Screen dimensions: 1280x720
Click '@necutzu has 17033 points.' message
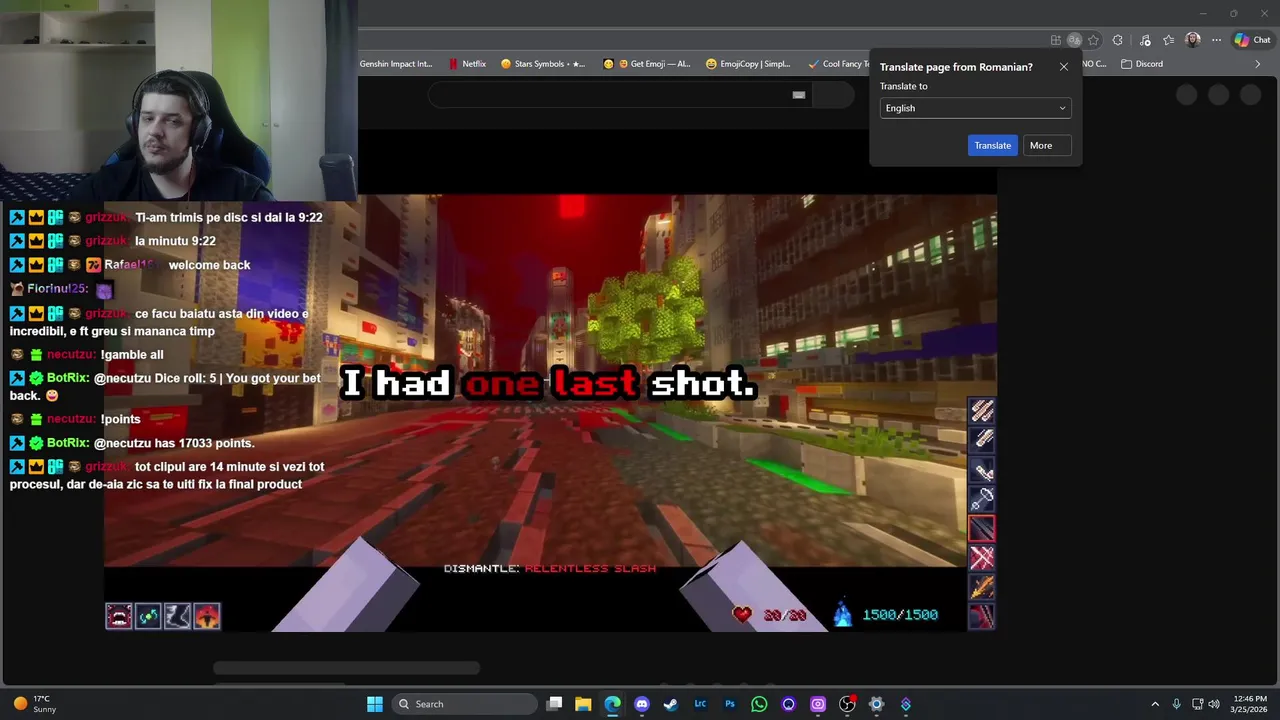pyautogui.click(x=174, y=443)
